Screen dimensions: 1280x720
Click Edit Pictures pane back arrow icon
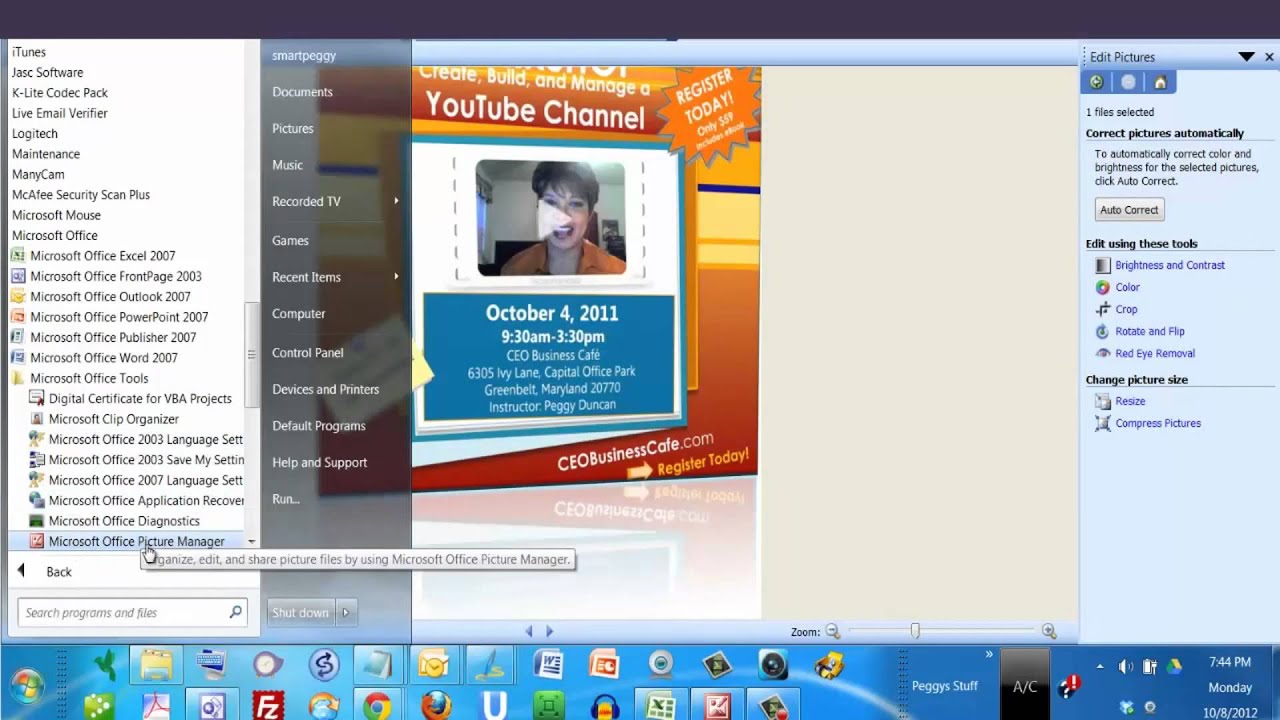[x=1097, y=82]
